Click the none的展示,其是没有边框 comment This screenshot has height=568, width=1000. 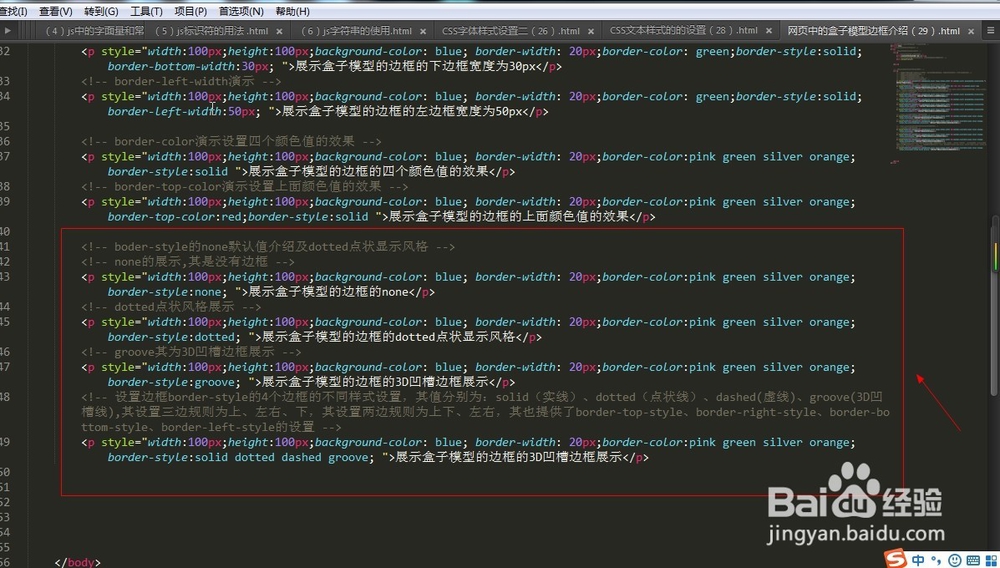pyautogui.click(x=188, y=261)
